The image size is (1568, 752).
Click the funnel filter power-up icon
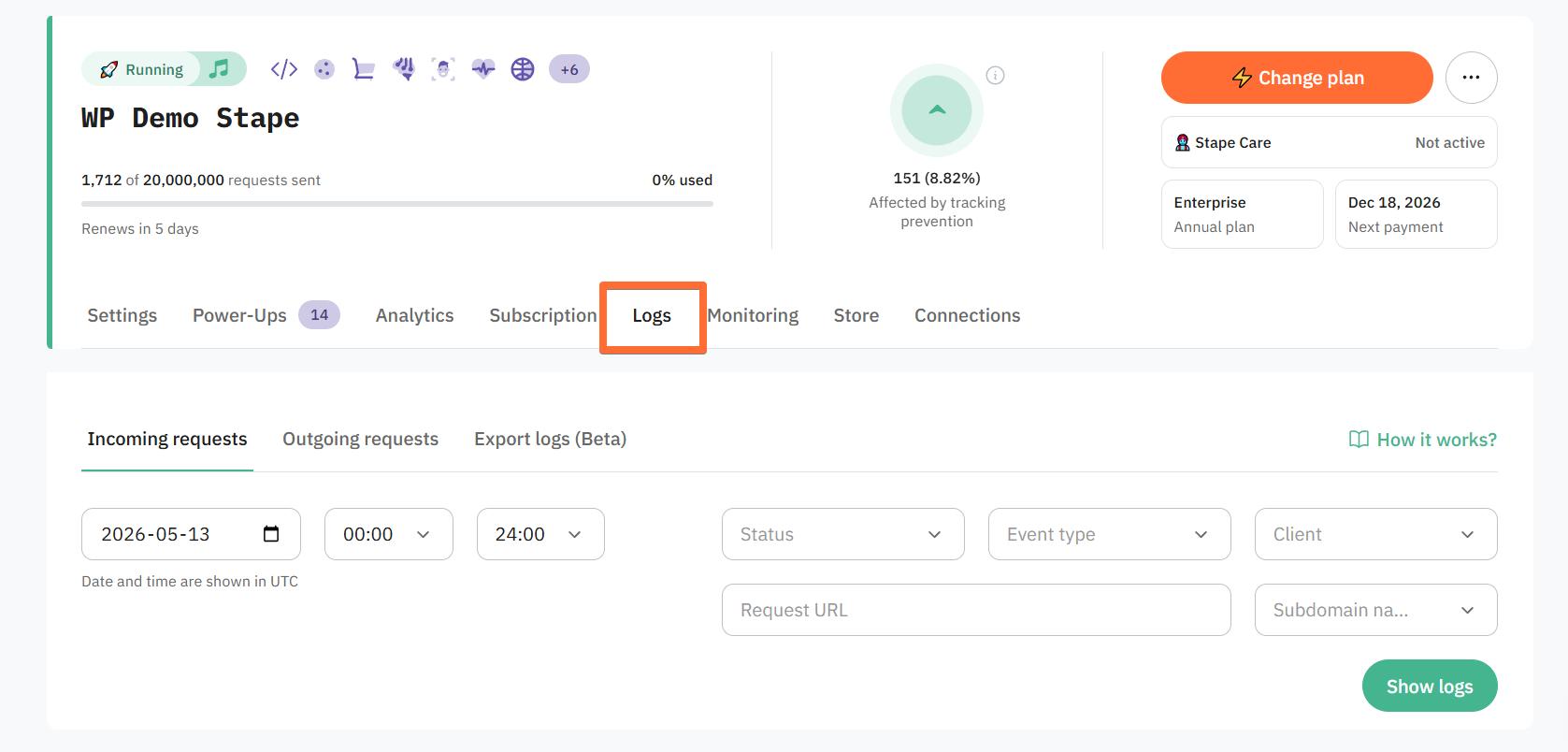404,68
